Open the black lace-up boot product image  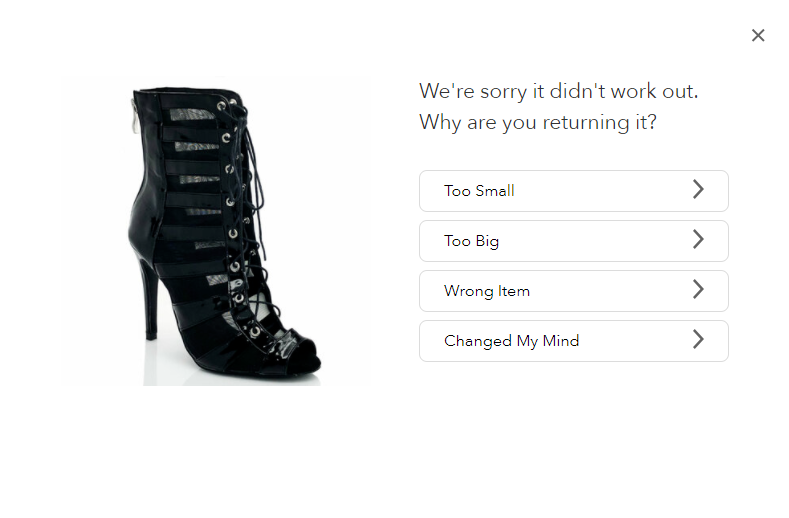[215, 231]
